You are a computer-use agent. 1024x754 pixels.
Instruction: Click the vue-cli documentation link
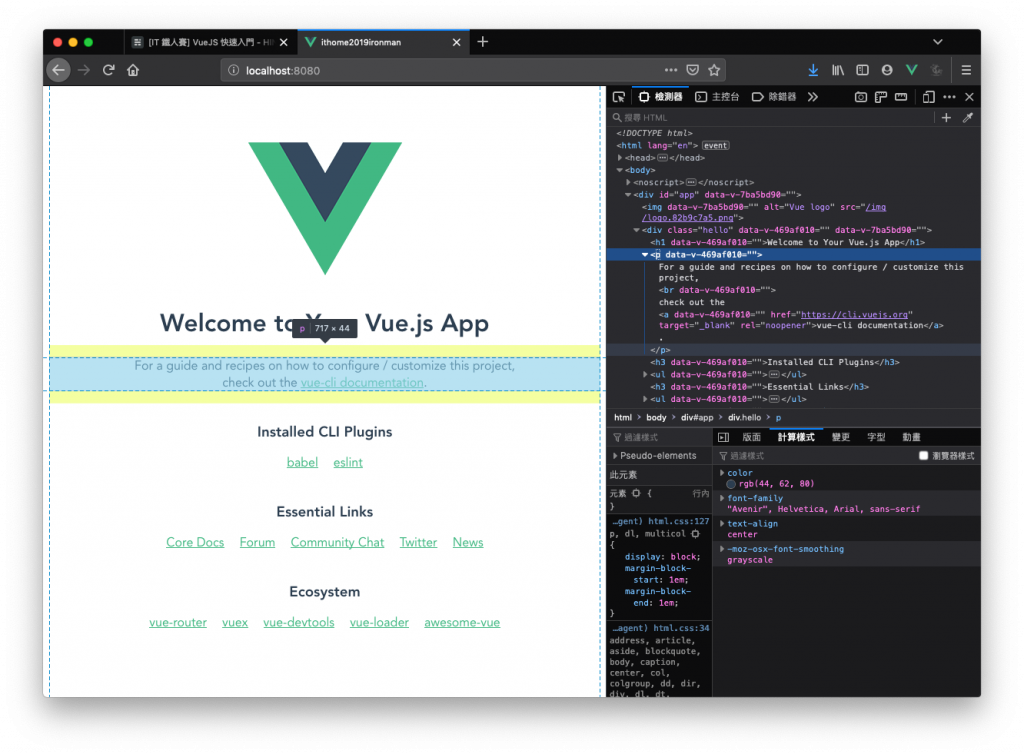362,383
